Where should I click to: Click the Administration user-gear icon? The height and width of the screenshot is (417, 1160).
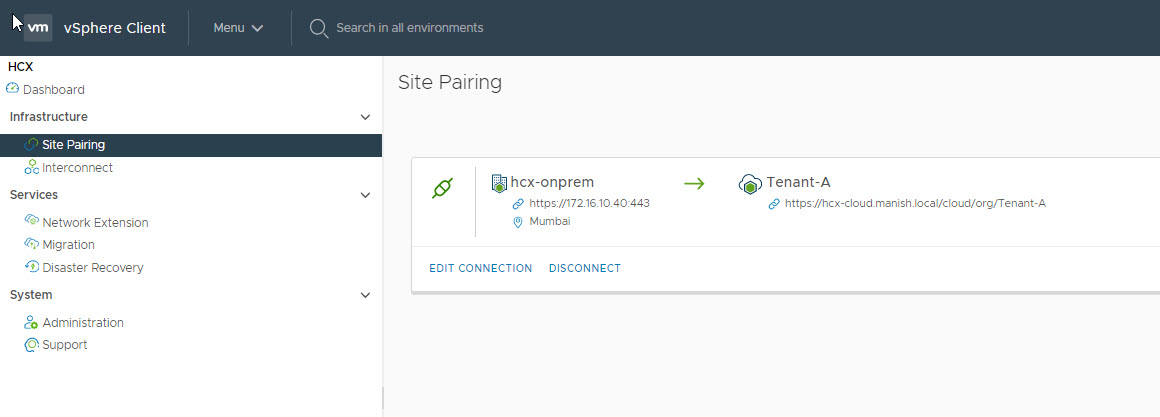point(31,323)
